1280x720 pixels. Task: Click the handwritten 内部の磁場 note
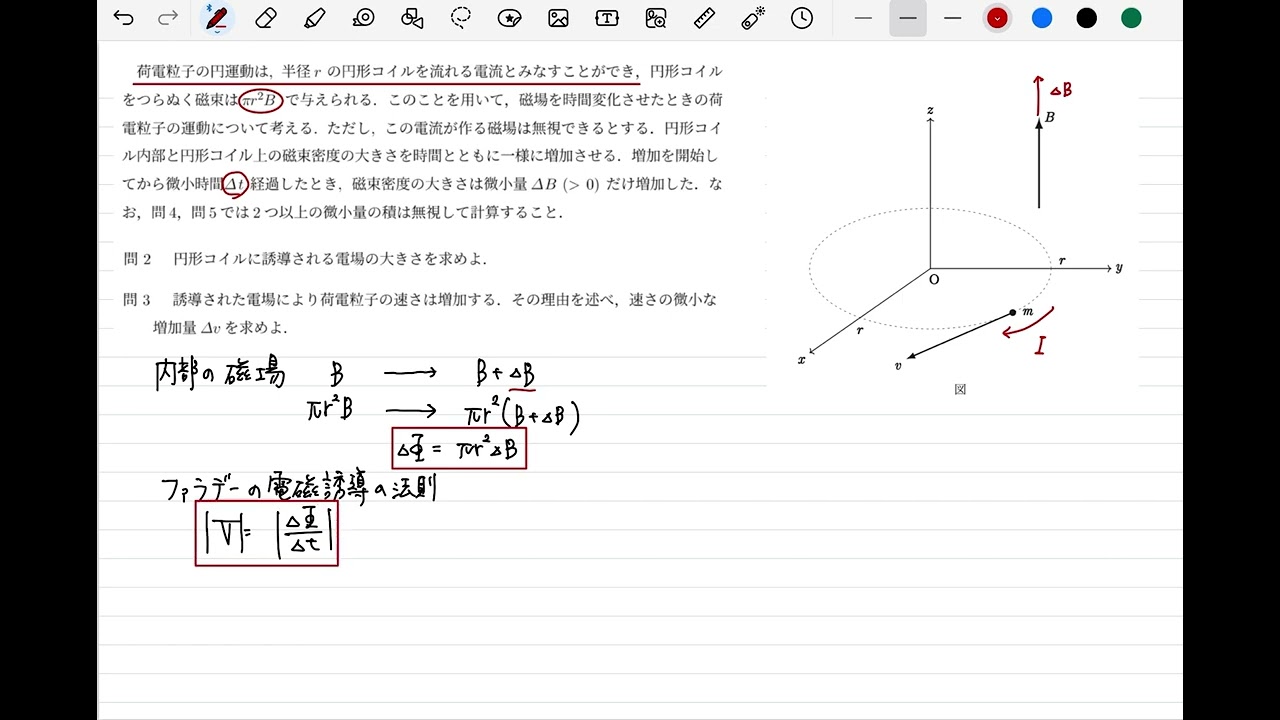[x=220, y=374]
